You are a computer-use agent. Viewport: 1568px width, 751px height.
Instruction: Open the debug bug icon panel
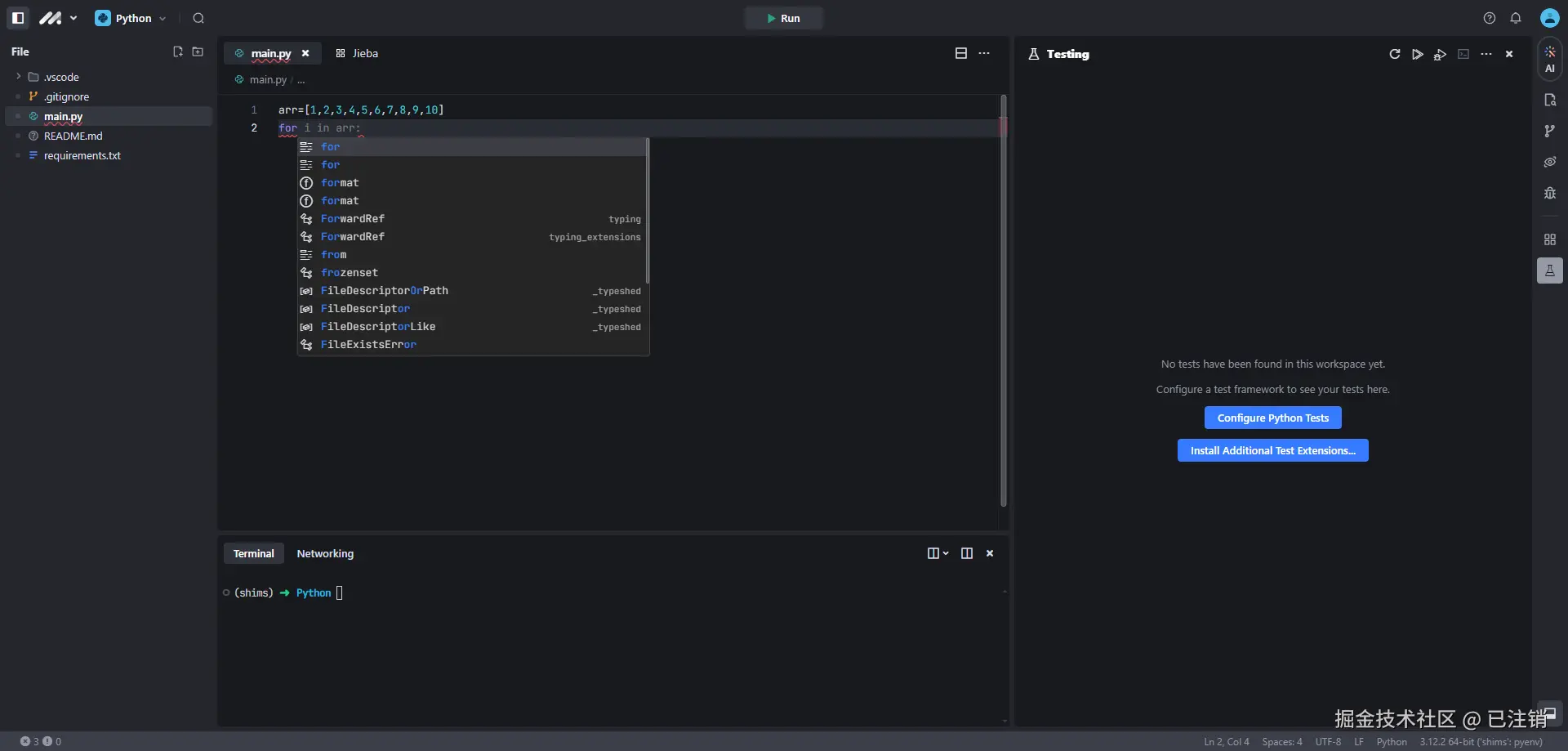tap(1550, 193)
